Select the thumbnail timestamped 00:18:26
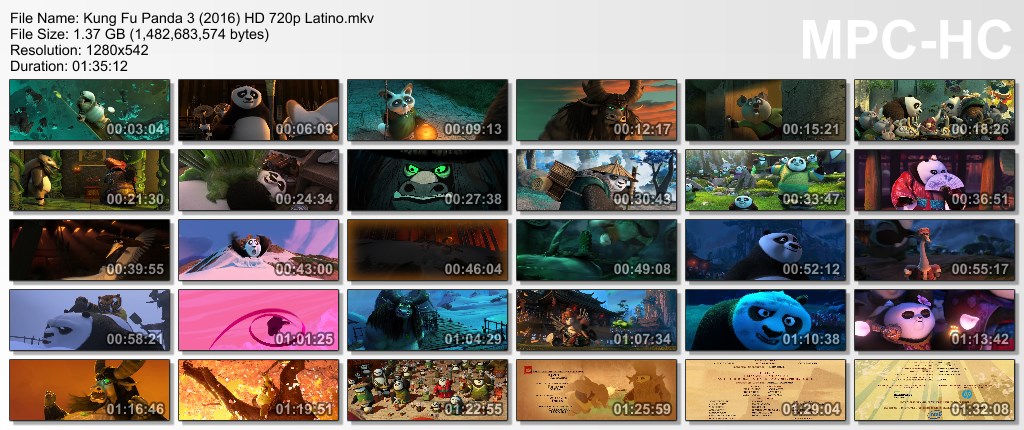 pyautogui.click(x=935, y=110)
